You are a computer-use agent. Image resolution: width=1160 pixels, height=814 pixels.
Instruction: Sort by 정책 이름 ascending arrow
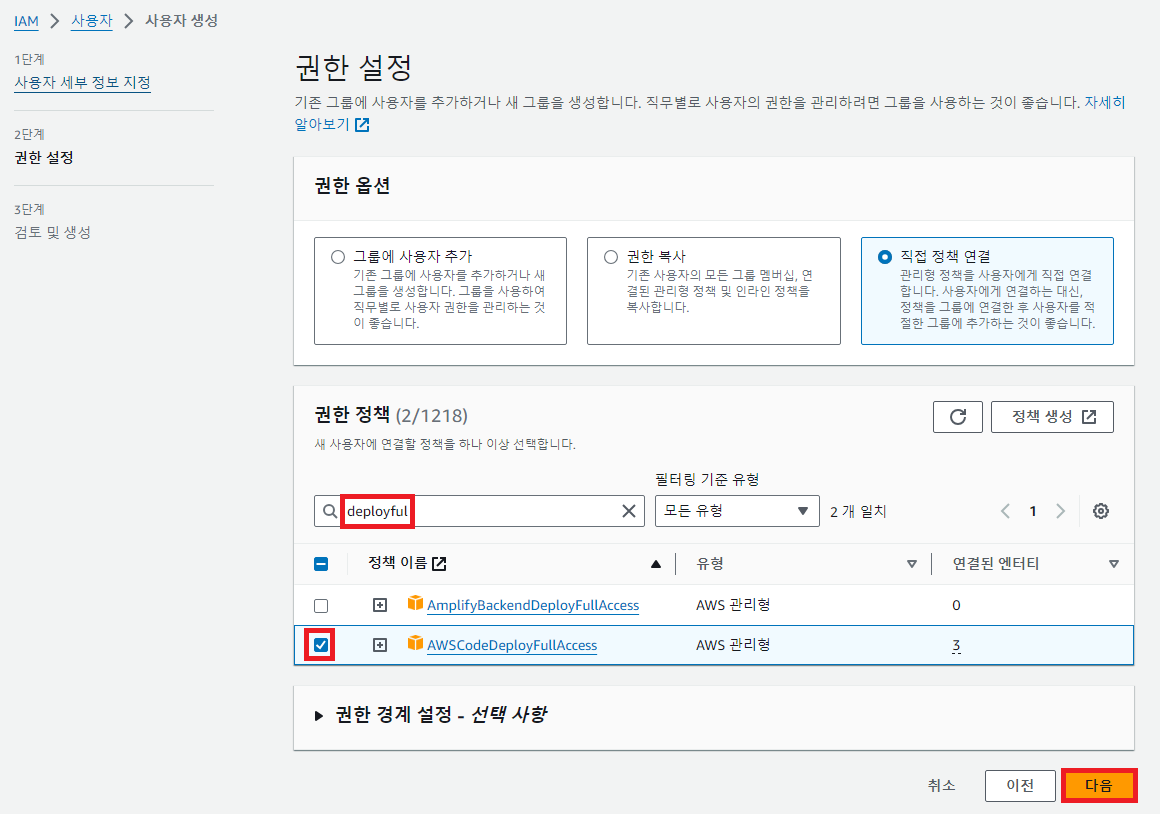(x=655, y=564)
